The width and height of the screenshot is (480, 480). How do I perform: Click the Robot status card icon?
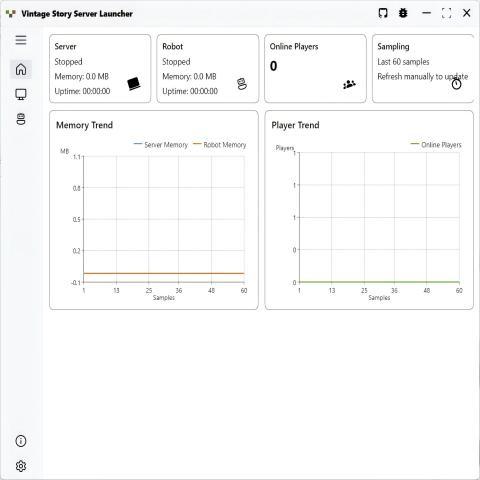242,84
